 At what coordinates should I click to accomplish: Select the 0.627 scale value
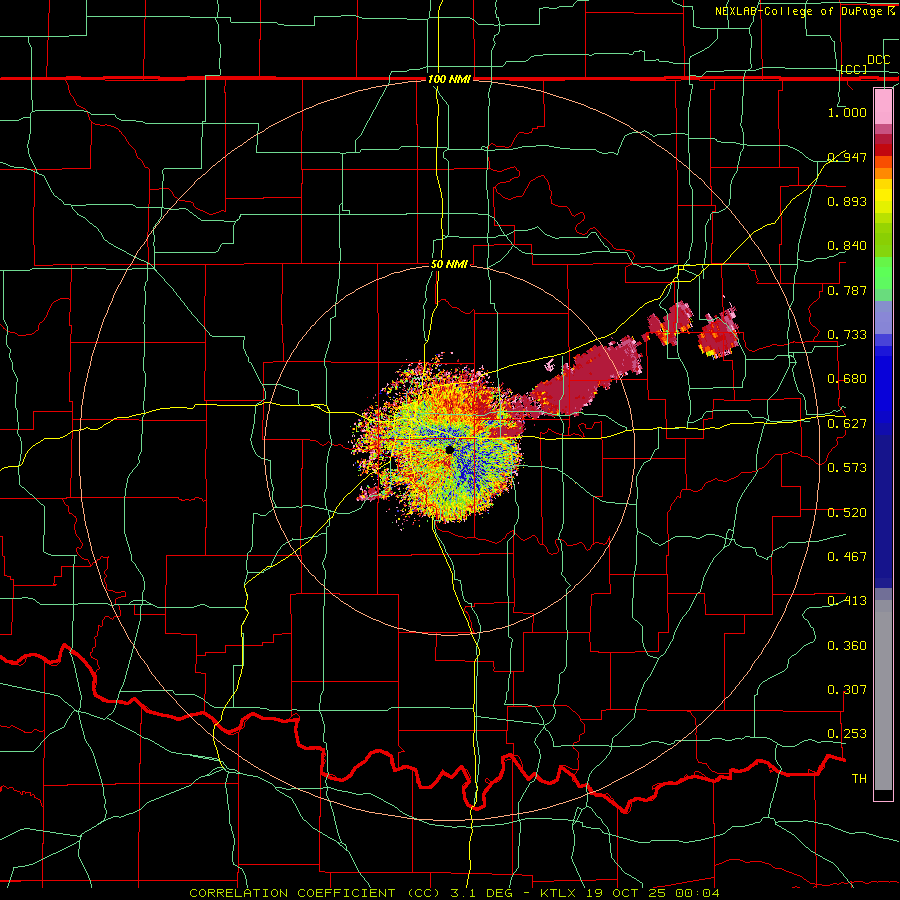(x=847, y=424)
